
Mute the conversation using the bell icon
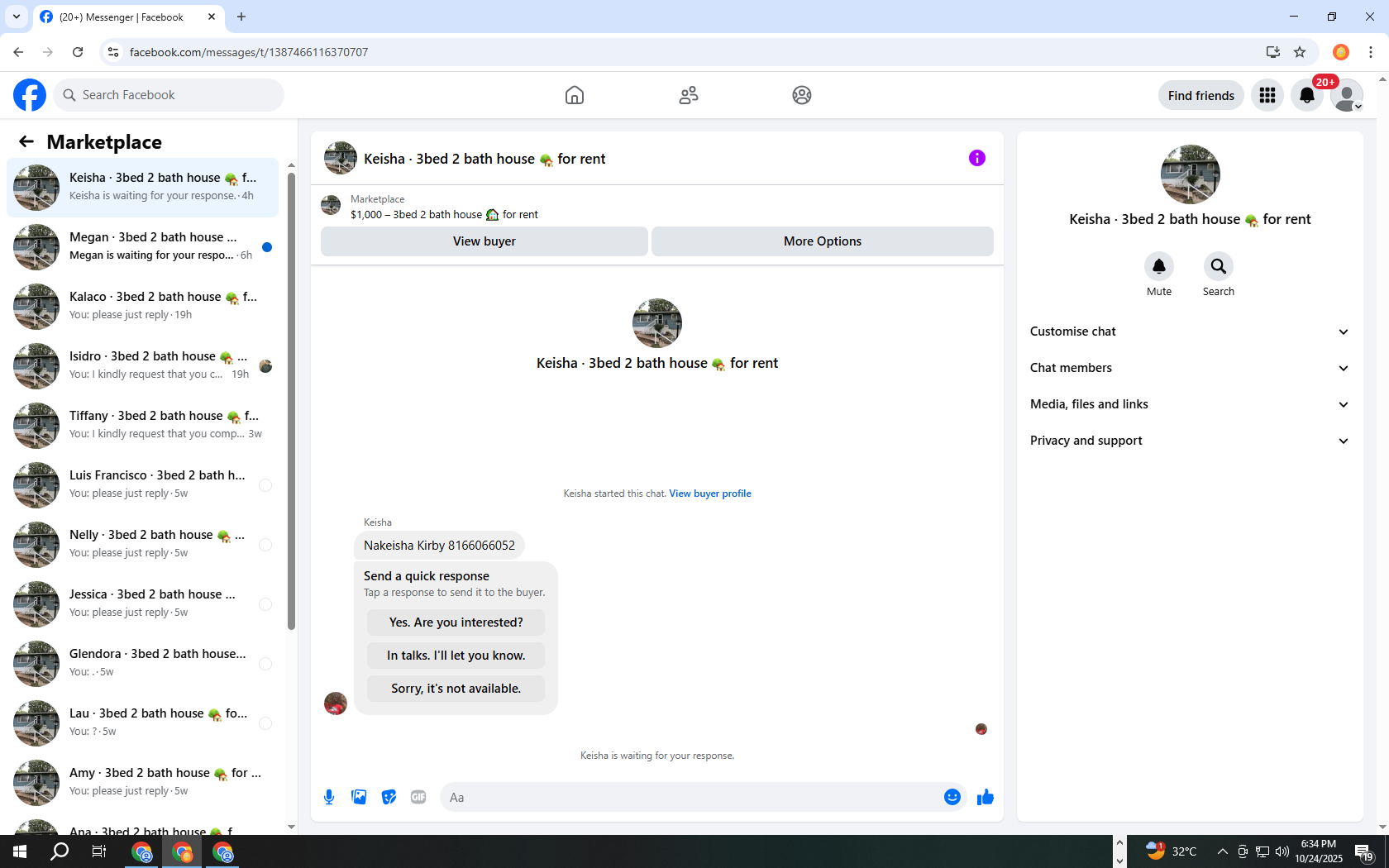(x=1159, y=266)
